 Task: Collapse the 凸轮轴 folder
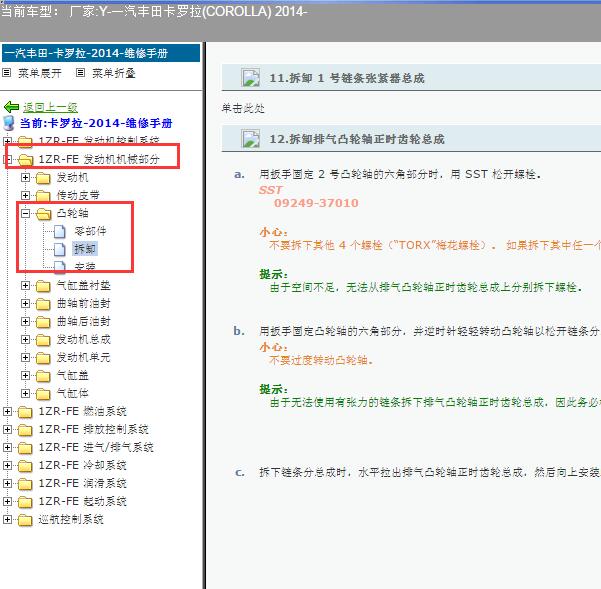pyautogui.click(x=25, y=213)
